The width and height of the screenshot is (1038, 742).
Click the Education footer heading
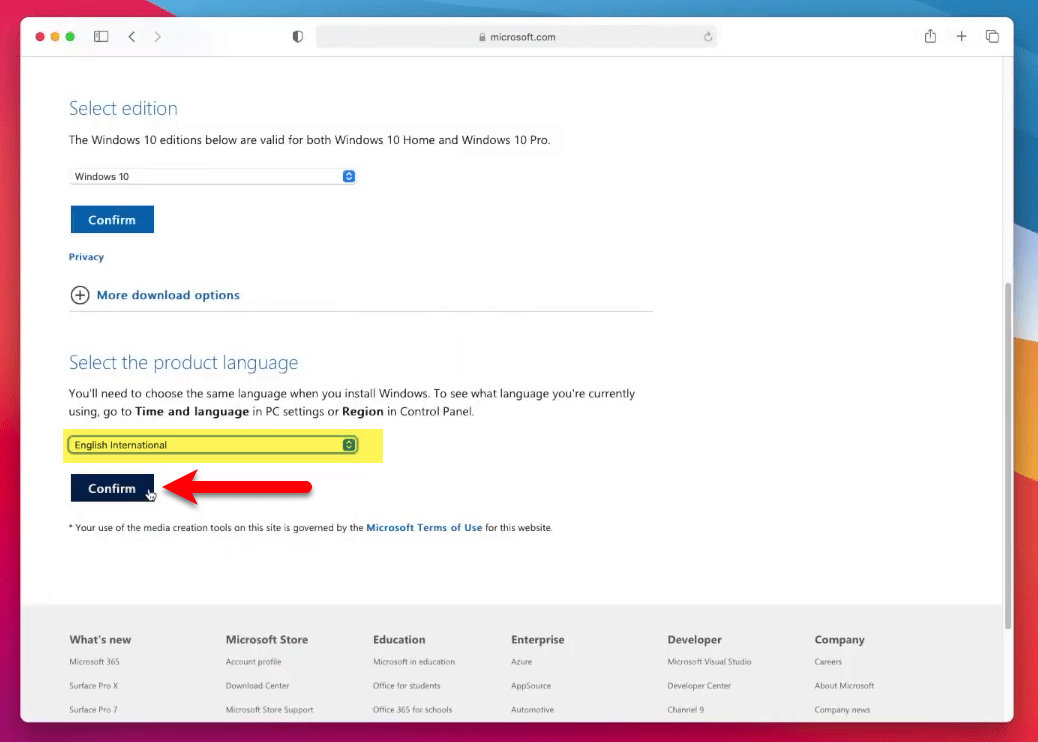[x=399, y=639]
